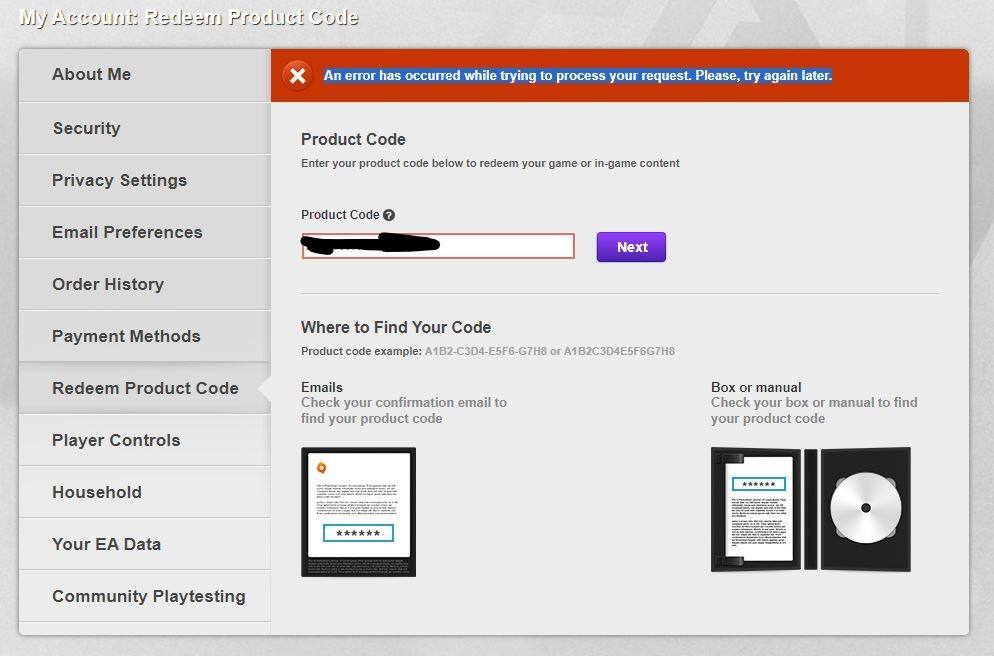This screenshot has width=994, height=656.
Task: Click the game box and disc illustration
Action: coord(810,509)
